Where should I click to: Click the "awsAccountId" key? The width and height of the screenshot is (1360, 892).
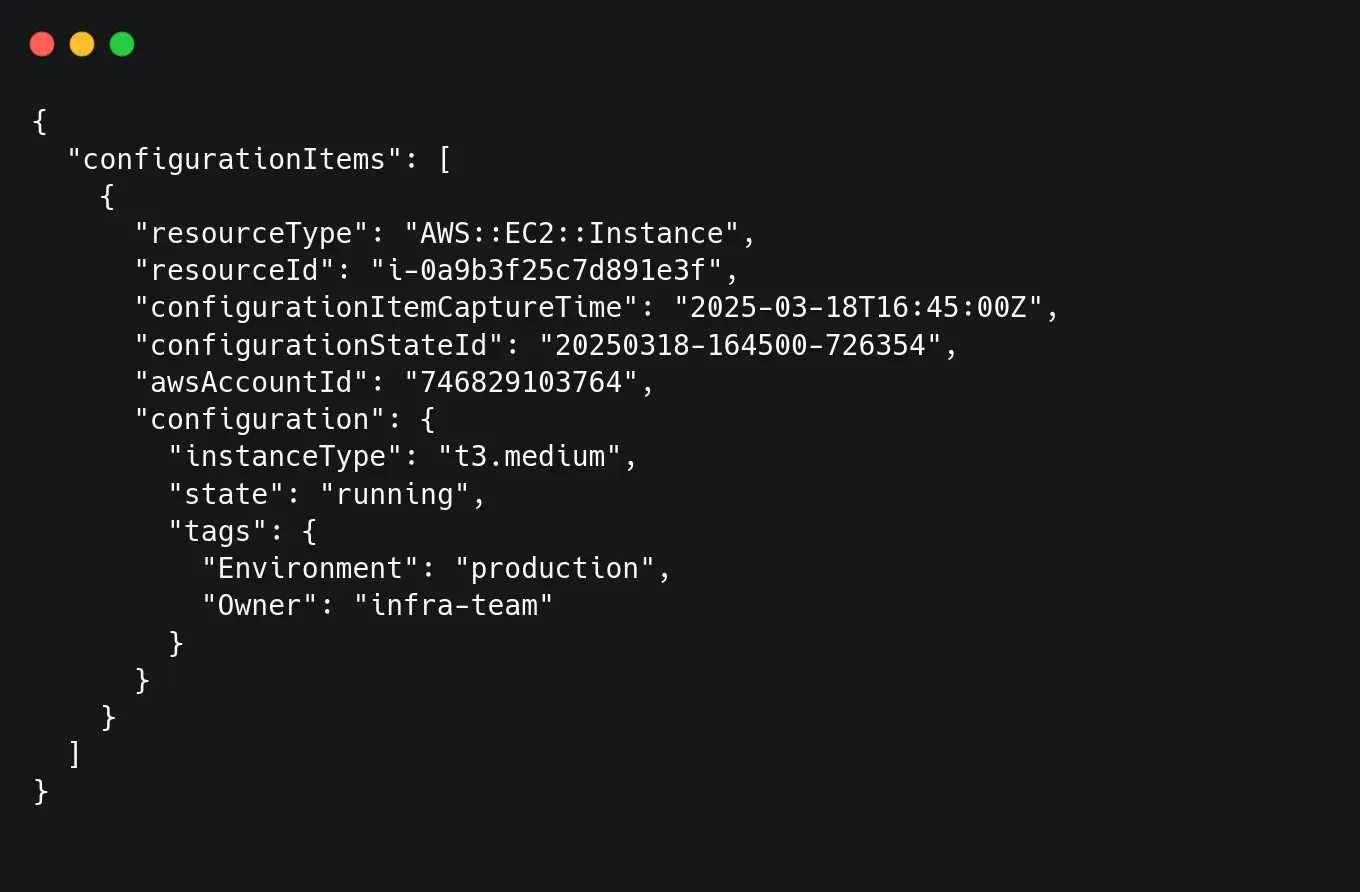tap(252, 382)
